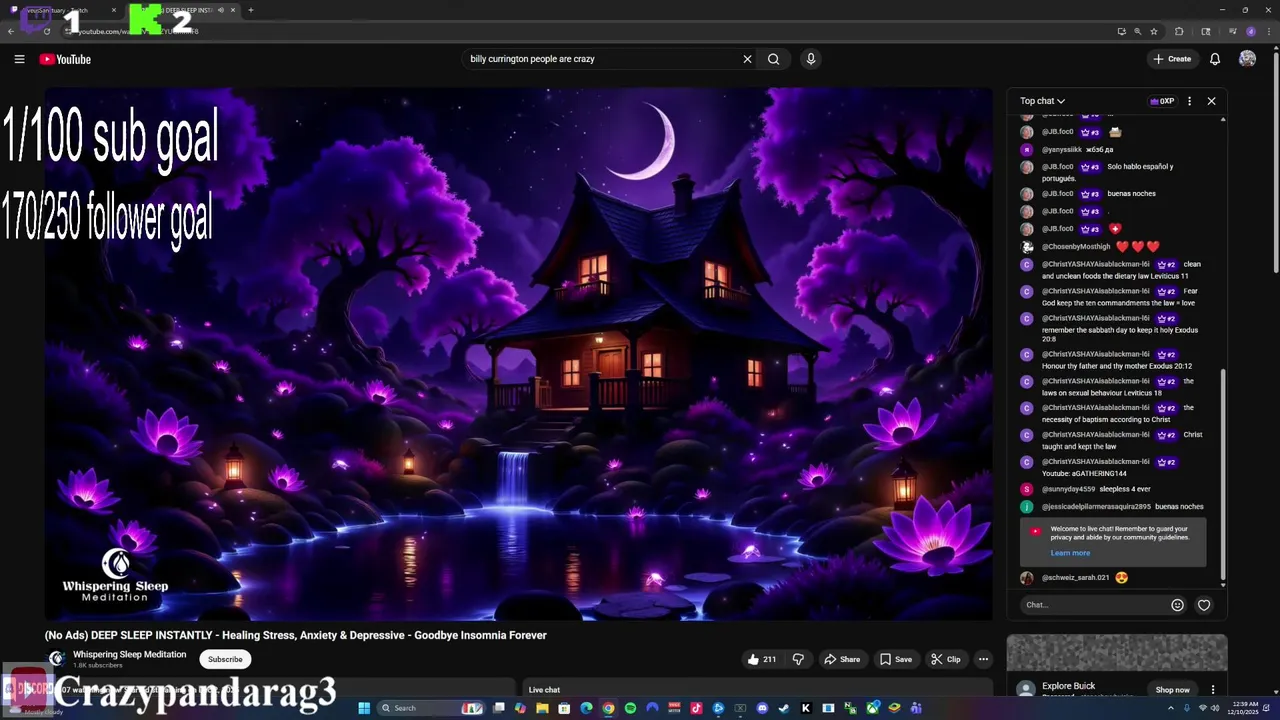Click @jessicadelpilarmerasaquira2895 chat message
The width and height of the screenshot is (1280, 720).
click(1114, 507)
